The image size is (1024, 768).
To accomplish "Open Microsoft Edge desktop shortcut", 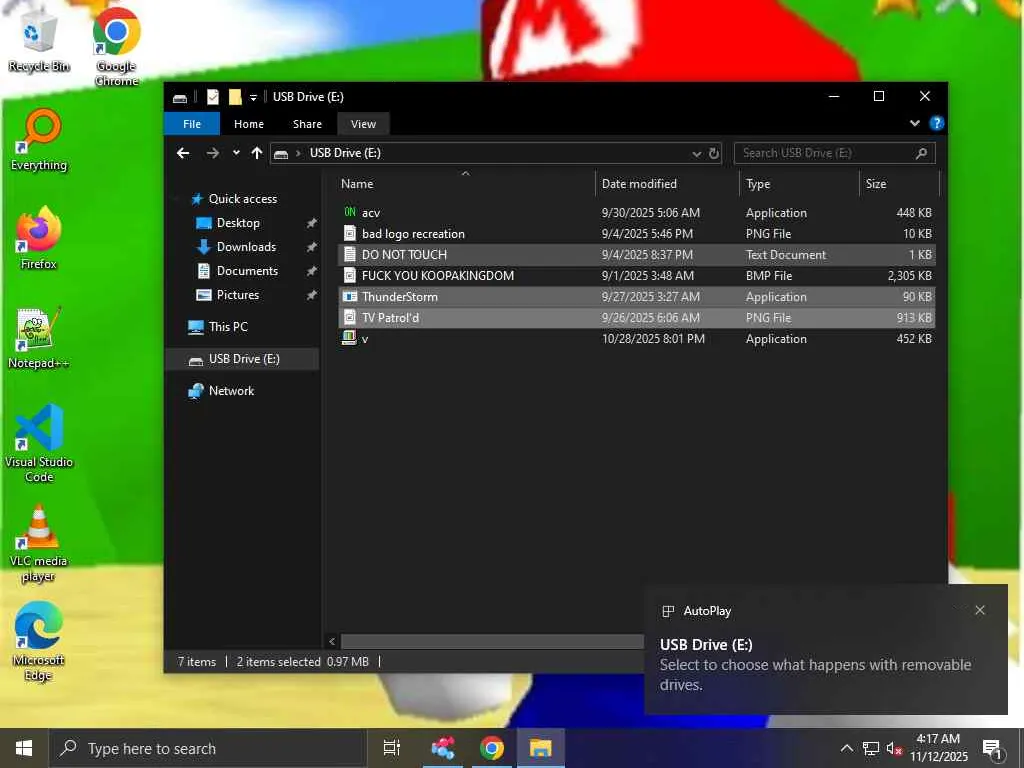I will click(x=39, y=643).
